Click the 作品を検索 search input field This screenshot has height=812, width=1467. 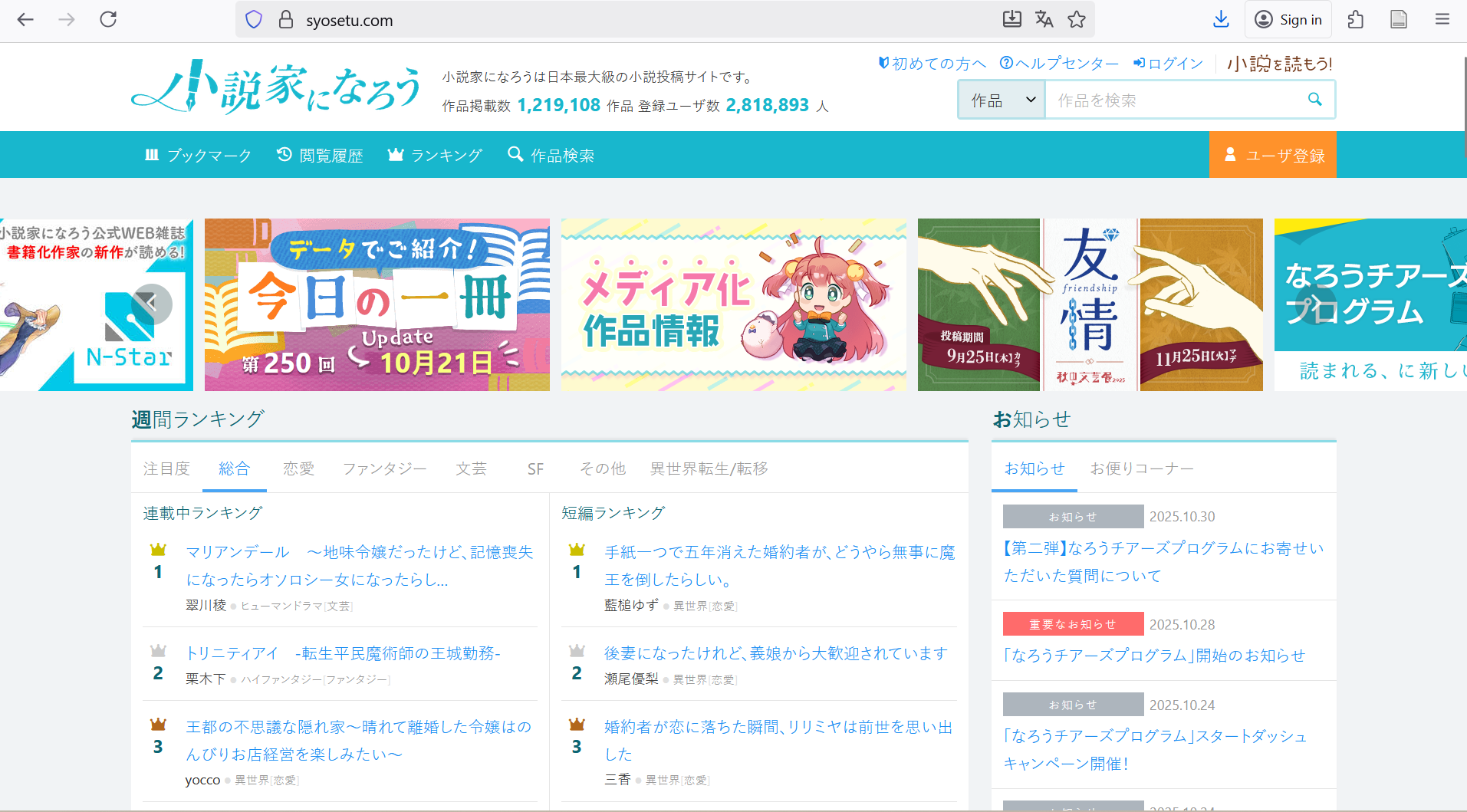pyautogui.click(x=1173, y=100)
